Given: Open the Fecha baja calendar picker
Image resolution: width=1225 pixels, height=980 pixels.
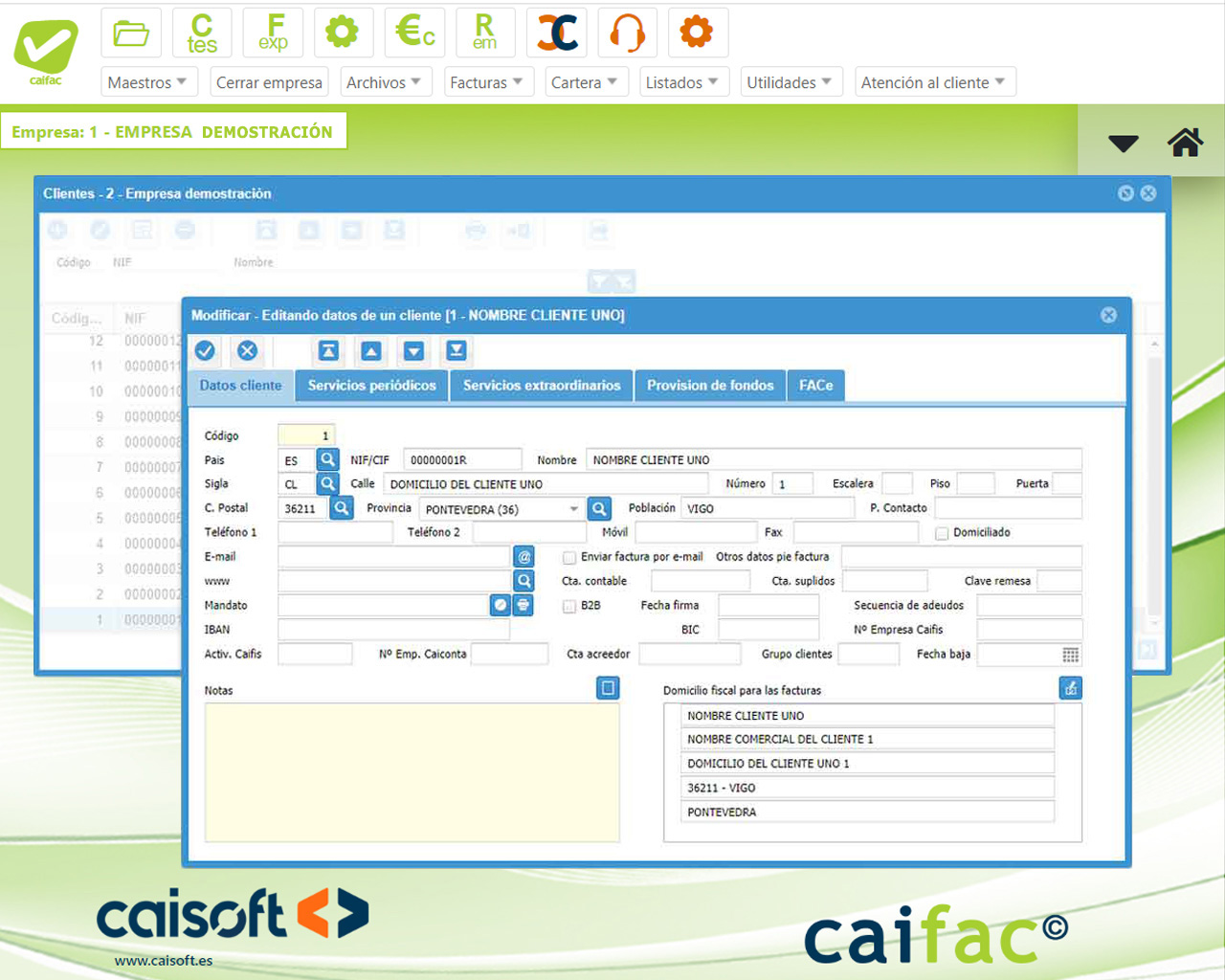Looking at the screenshot, I should tap(1070, 655).
